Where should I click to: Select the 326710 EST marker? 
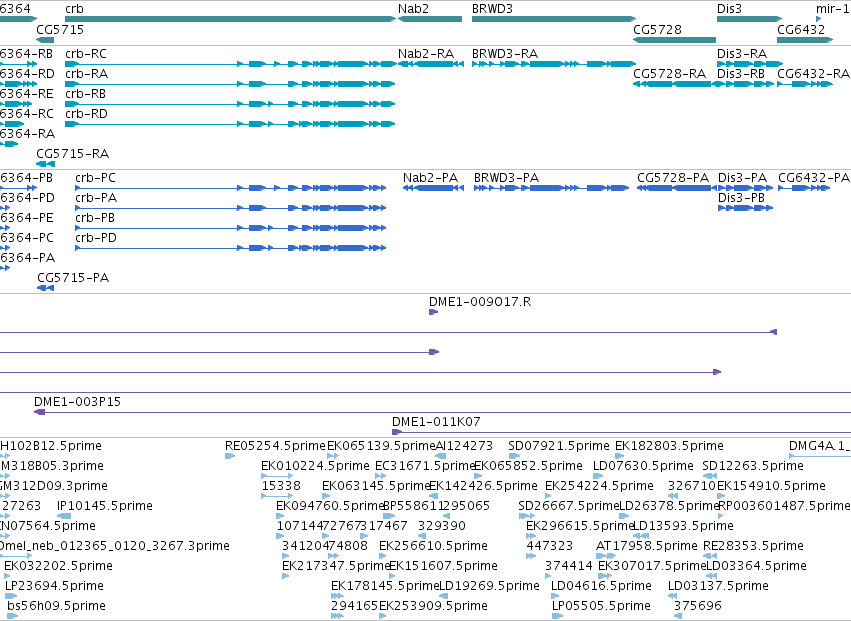[x=673, y=496]
